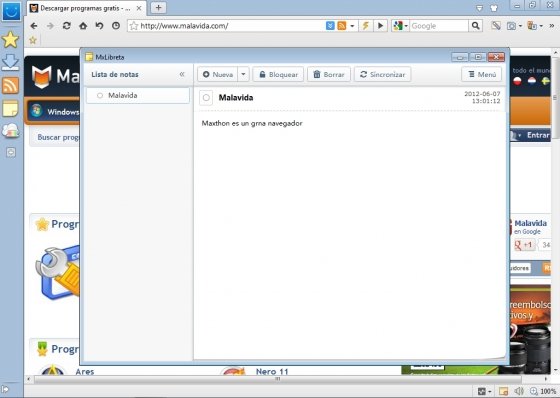Open Favorites star in sidebar
Viewport: 560px width, 398px height.
tap(10, 39)
